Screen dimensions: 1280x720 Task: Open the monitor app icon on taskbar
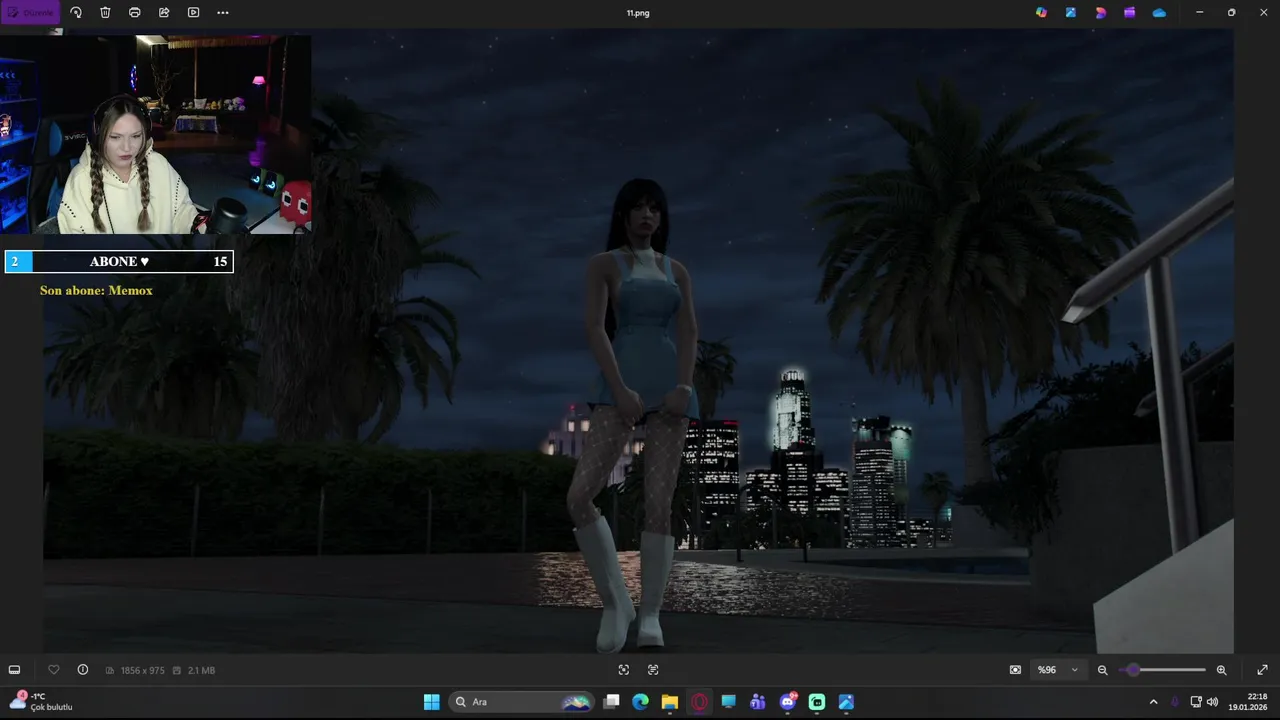(x=728, y=702)
